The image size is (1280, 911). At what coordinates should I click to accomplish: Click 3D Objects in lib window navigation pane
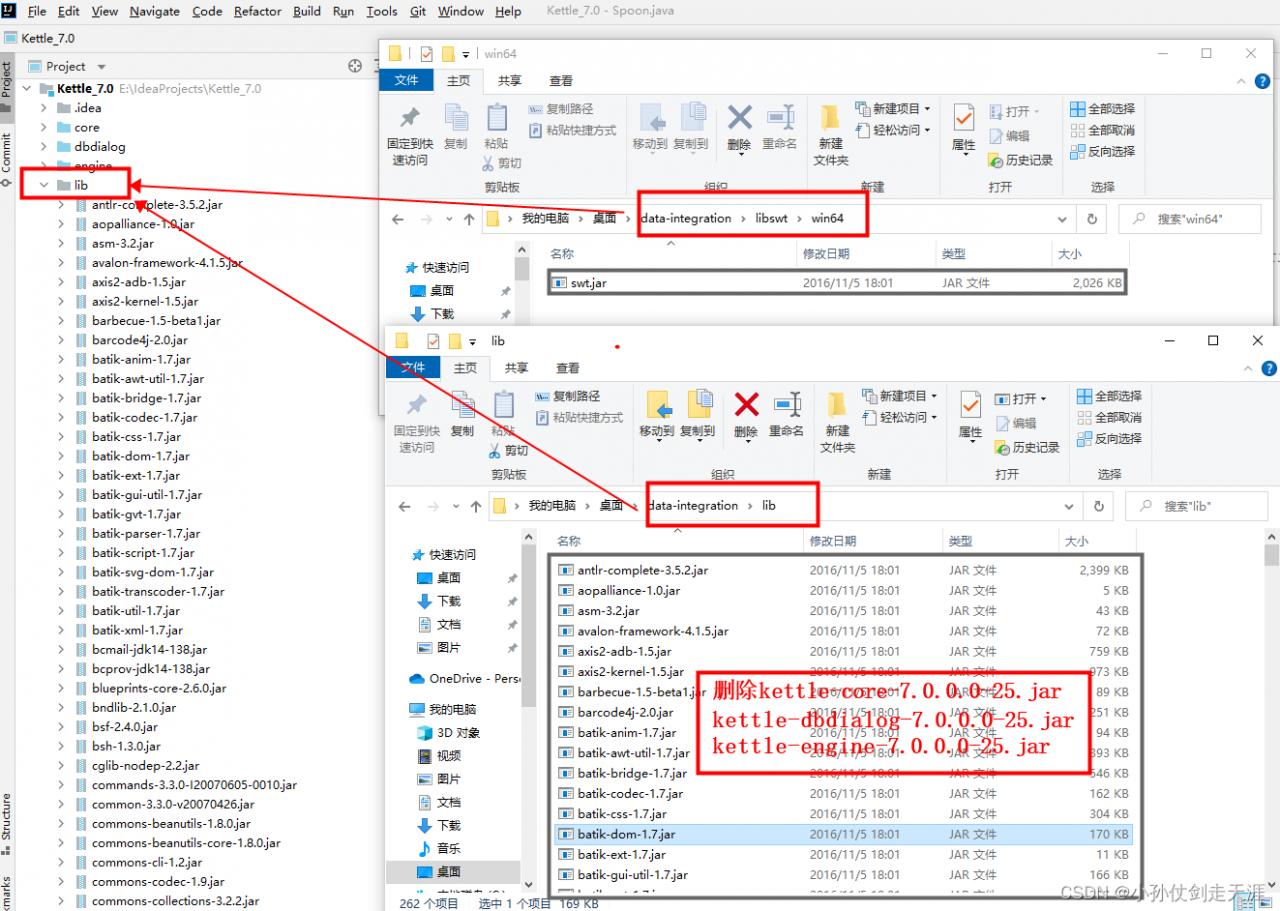pos(450,733)
